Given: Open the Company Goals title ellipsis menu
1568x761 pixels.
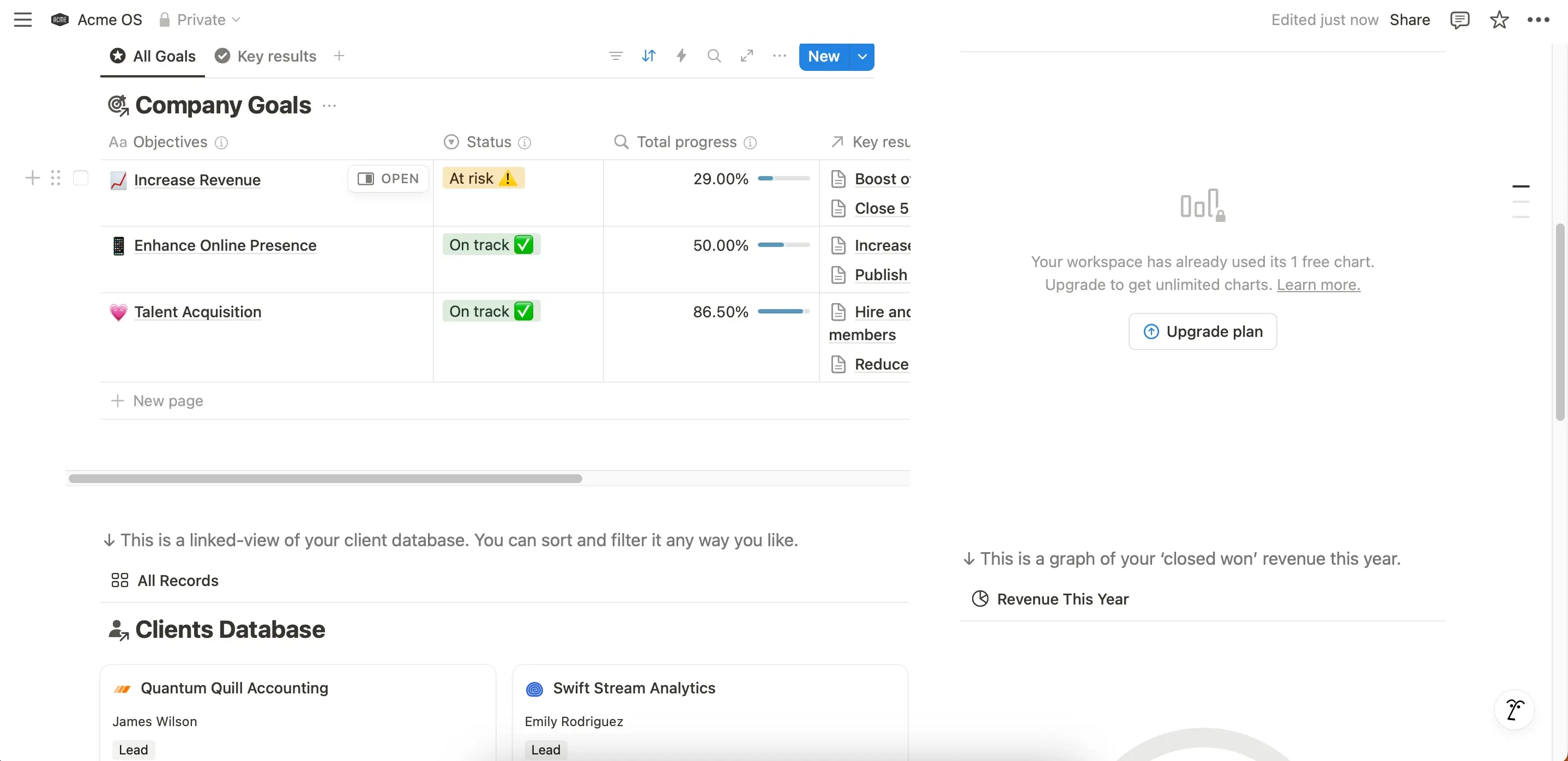Looking at the screenshot, I should tap(329, 106).
